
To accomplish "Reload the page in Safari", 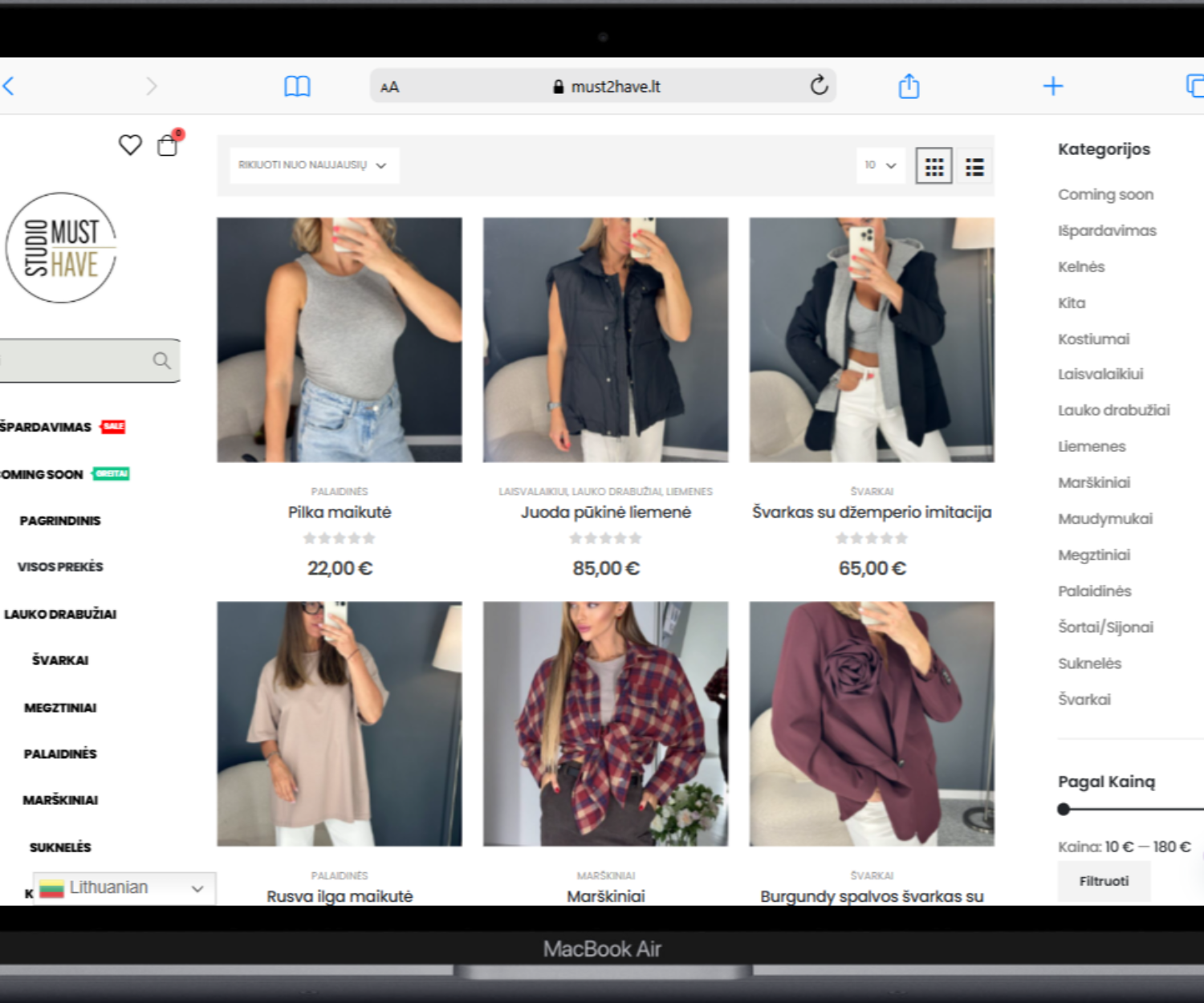I will 819,86.
